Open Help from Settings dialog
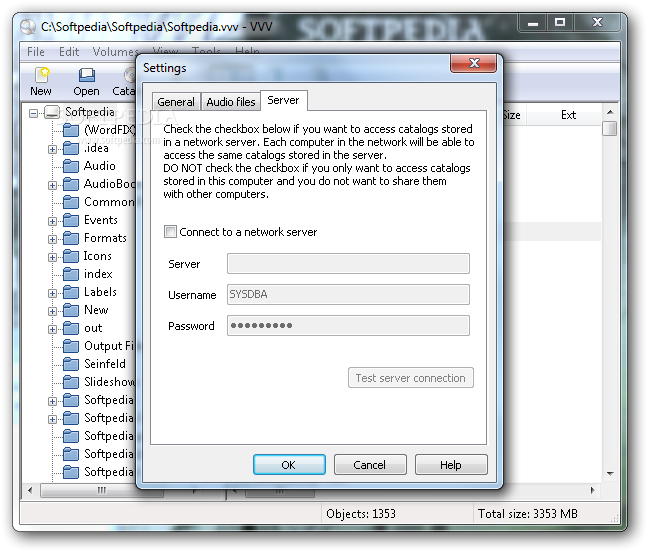This screenshot has height=552, width=648. coord(451,465)
